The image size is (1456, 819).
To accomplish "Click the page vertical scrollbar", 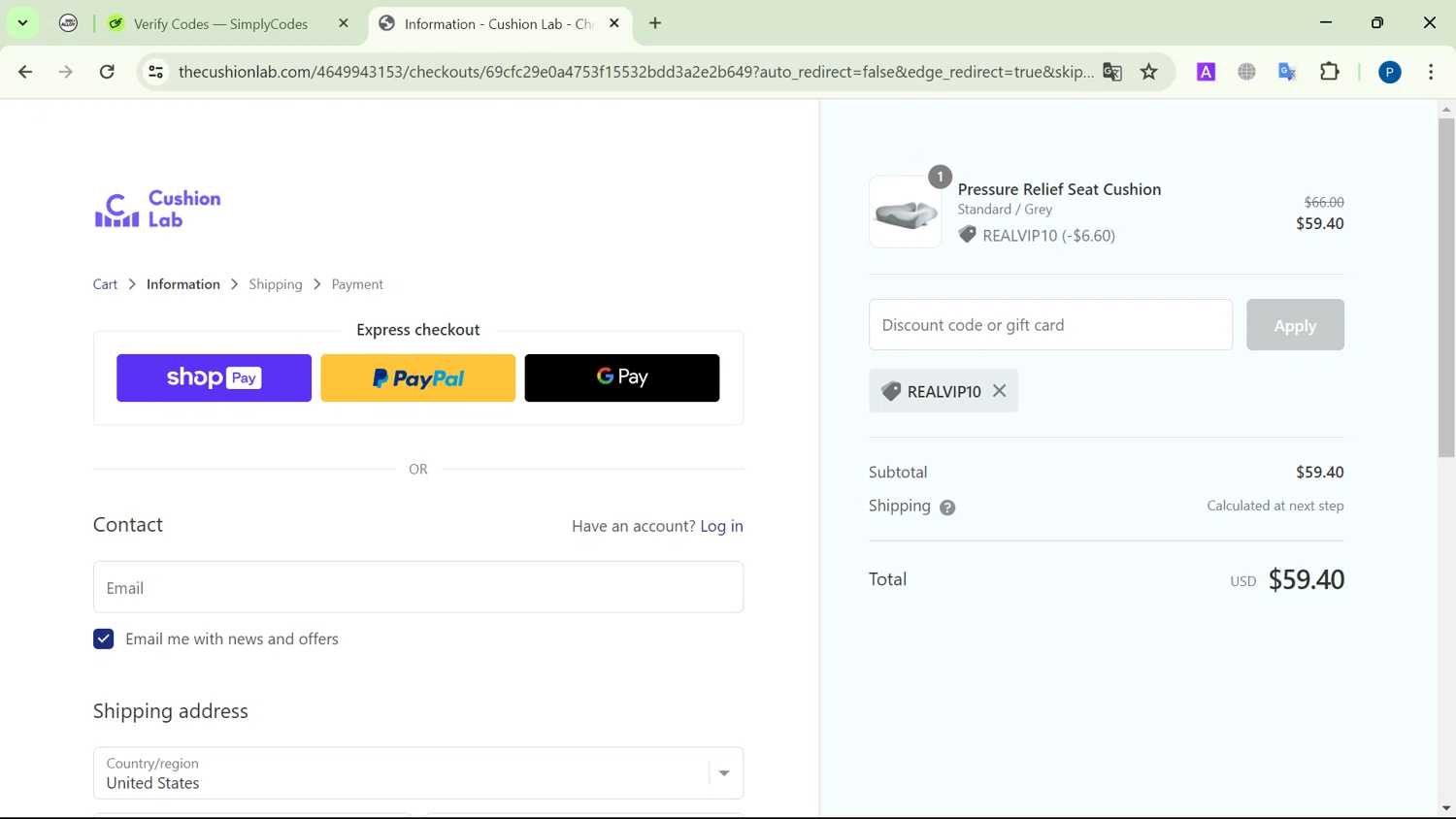I will [x=1446, y=287].
